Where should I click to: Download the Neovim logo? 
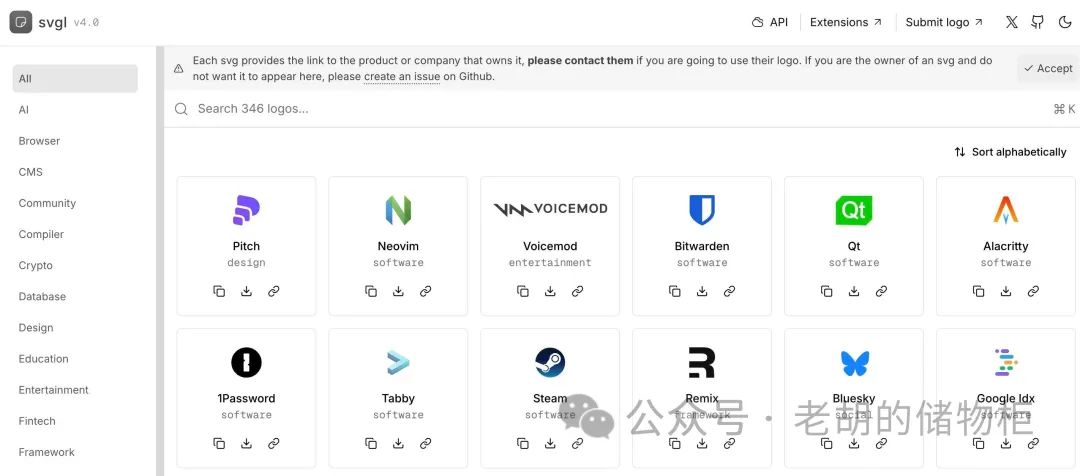[398, 291]
